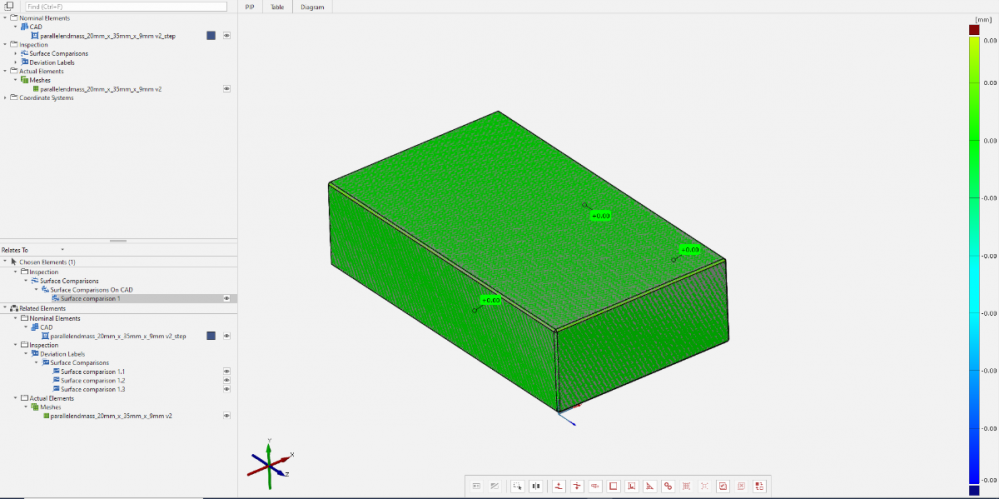
Task: Click the +0.00 deviation label on front face
Action: [x=490, y=300]
